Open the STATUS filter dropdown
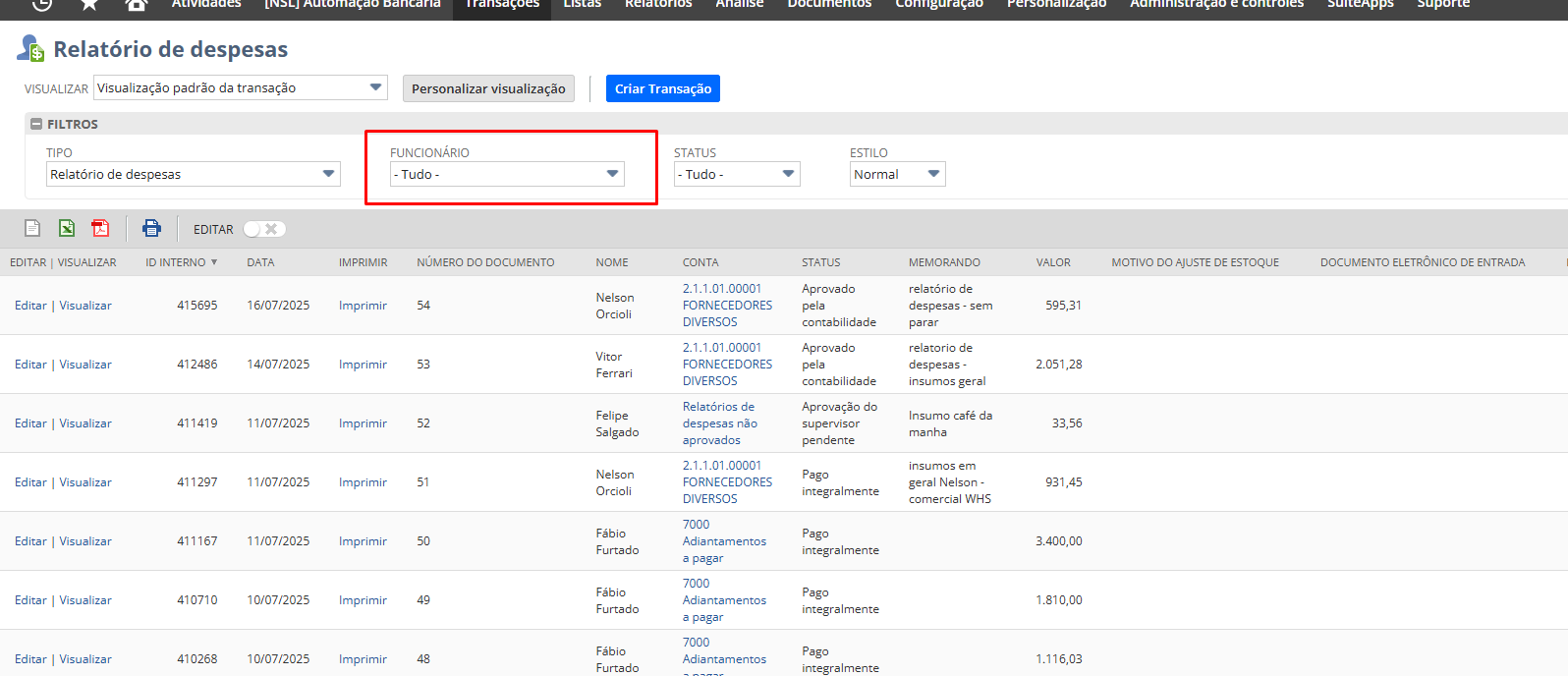Screen dimensions: 1568x676 click(x=736, y=174)
